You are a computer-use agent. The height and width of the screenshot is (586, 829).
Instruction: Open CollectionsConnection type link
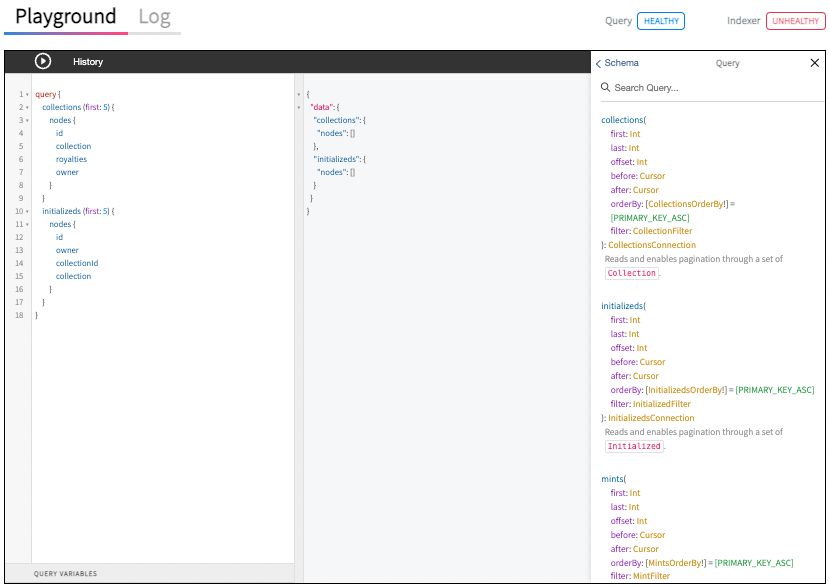[x=652, y=245]
